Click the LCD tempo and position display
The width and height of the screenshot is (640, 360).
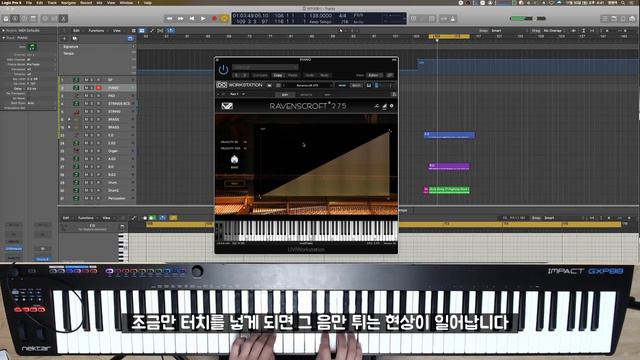click(x=319, y=18)
